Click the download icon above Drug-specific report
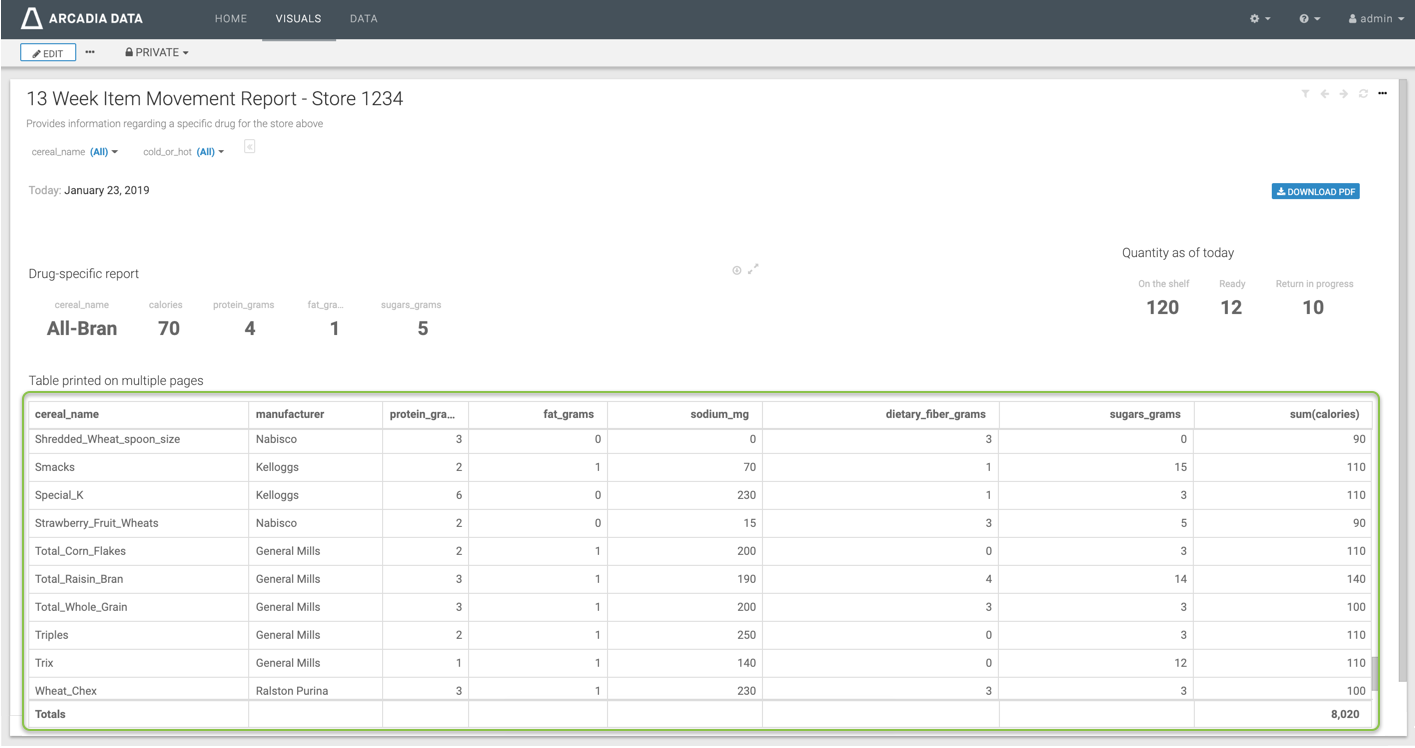Viewport: 1415px width, 748px height. [737, 270]
